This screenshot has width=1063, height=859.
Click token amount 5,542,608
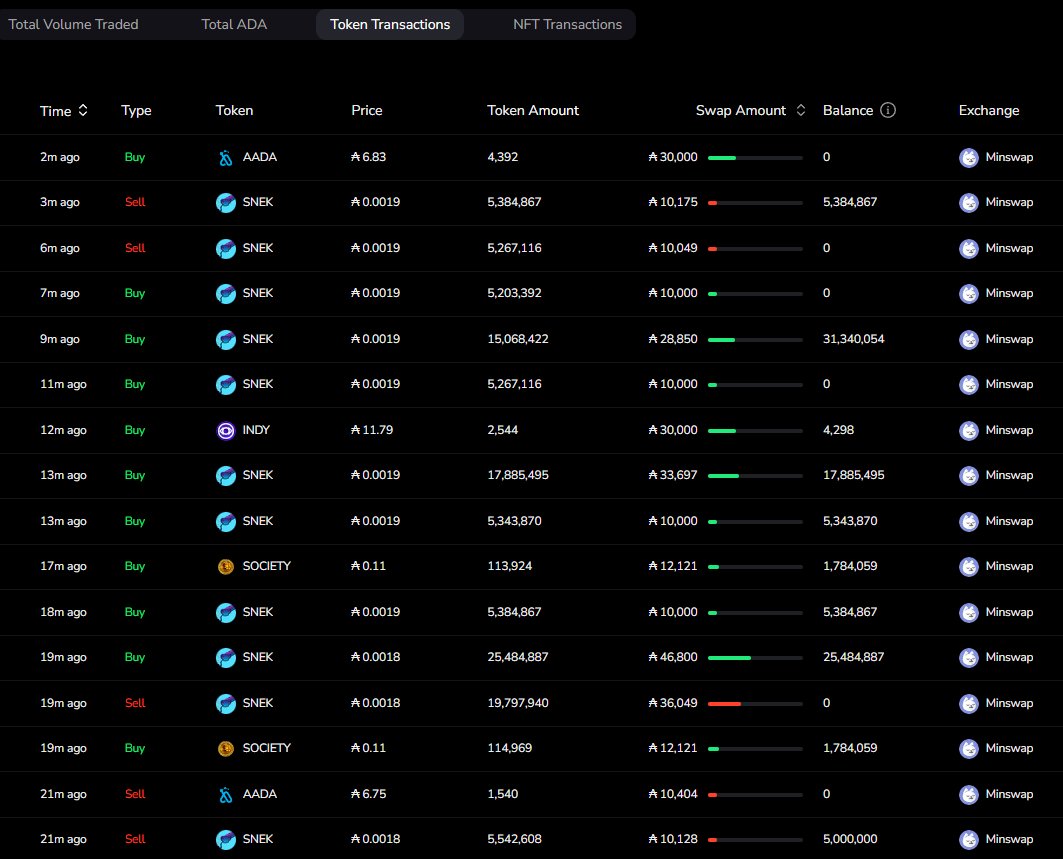[515, 839]
